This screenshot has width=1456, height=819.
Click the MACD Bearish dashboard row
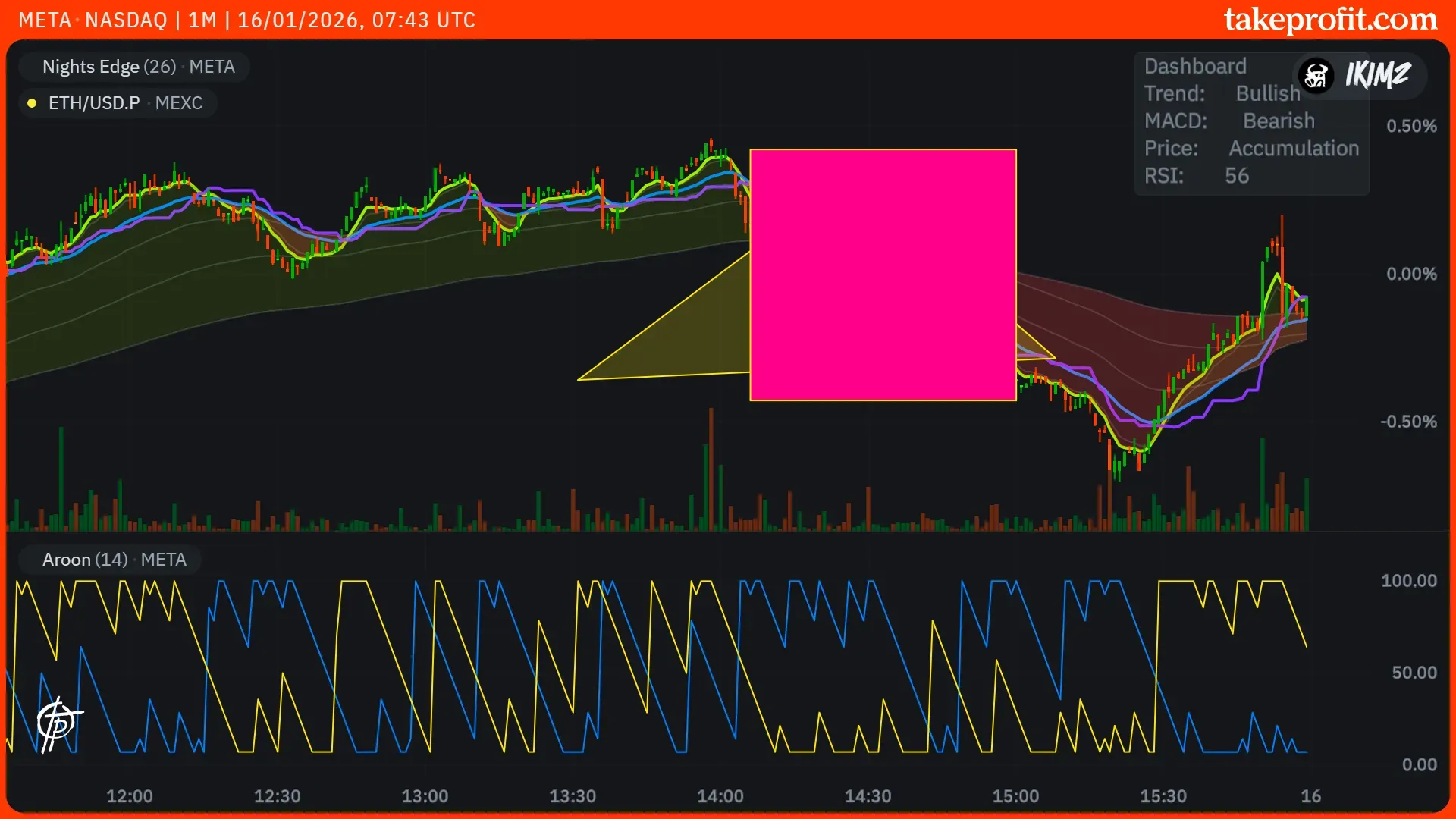1228,121
